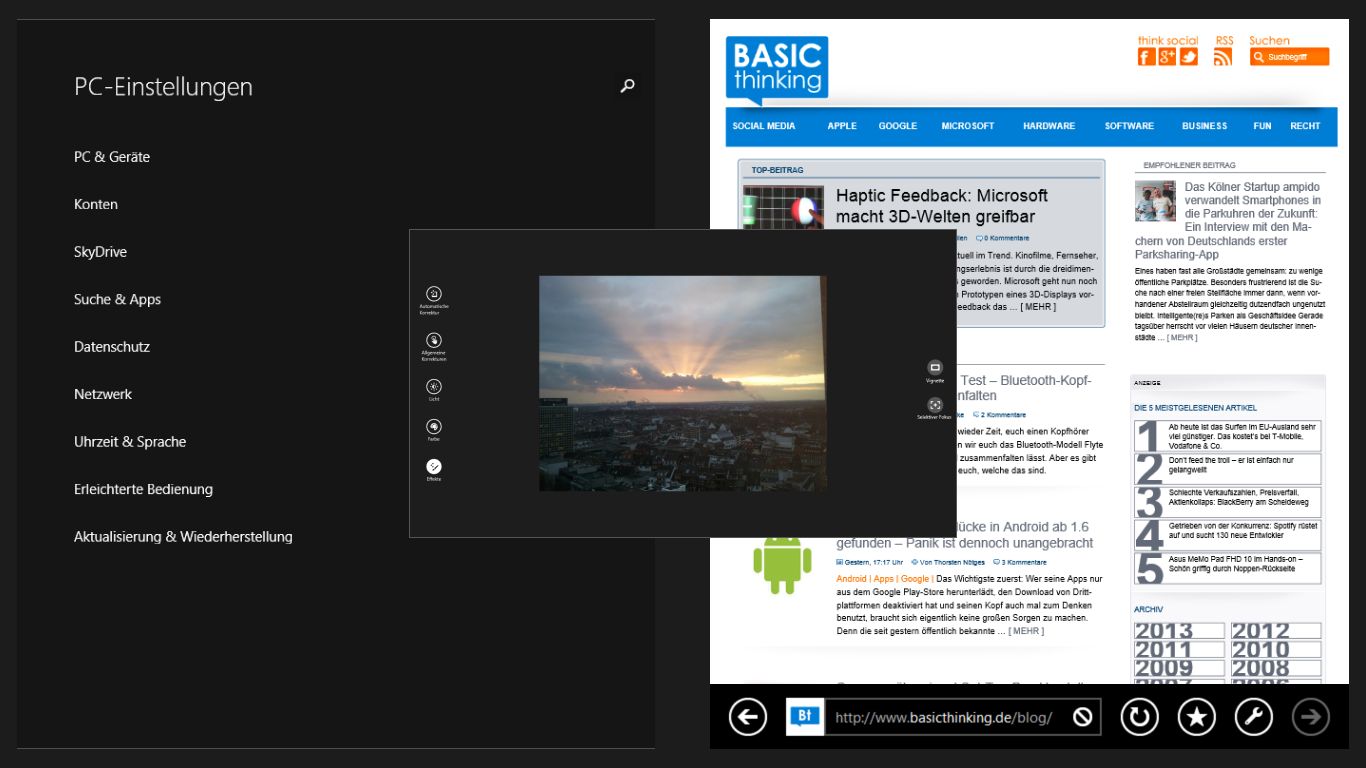Choose the Selektiver Fokus tool

click(935, 405)
